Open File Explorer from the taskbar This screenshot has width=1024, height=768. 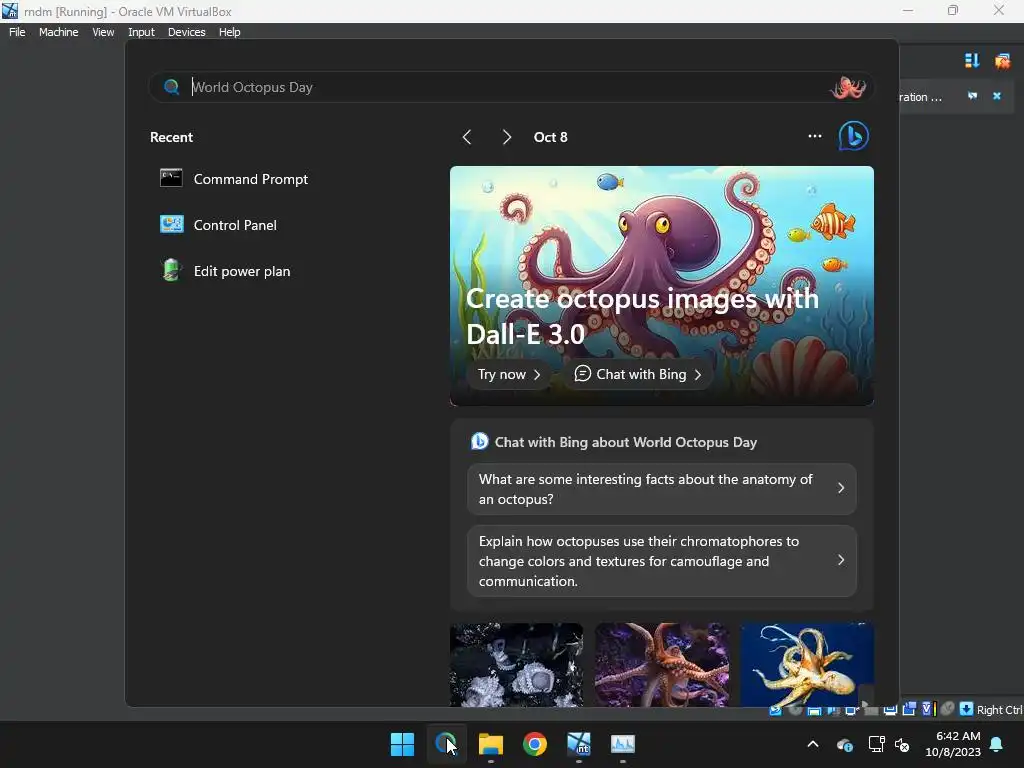tap(490, 744)
